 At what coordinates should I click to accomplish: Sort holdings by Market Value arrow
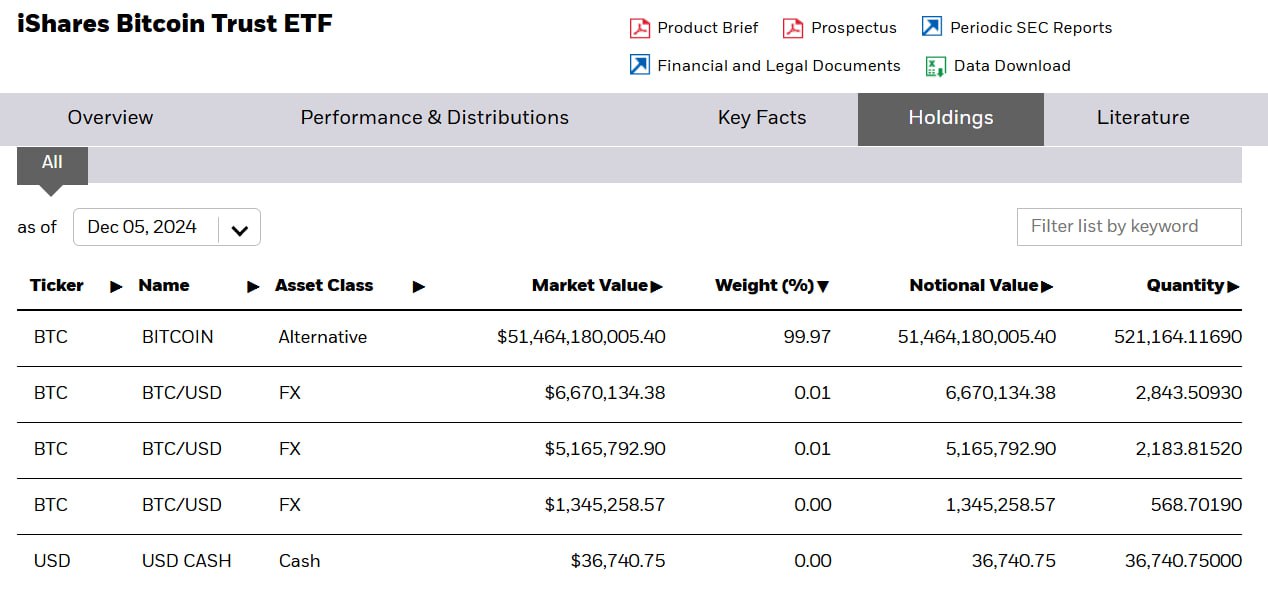(x=657, y=287)
